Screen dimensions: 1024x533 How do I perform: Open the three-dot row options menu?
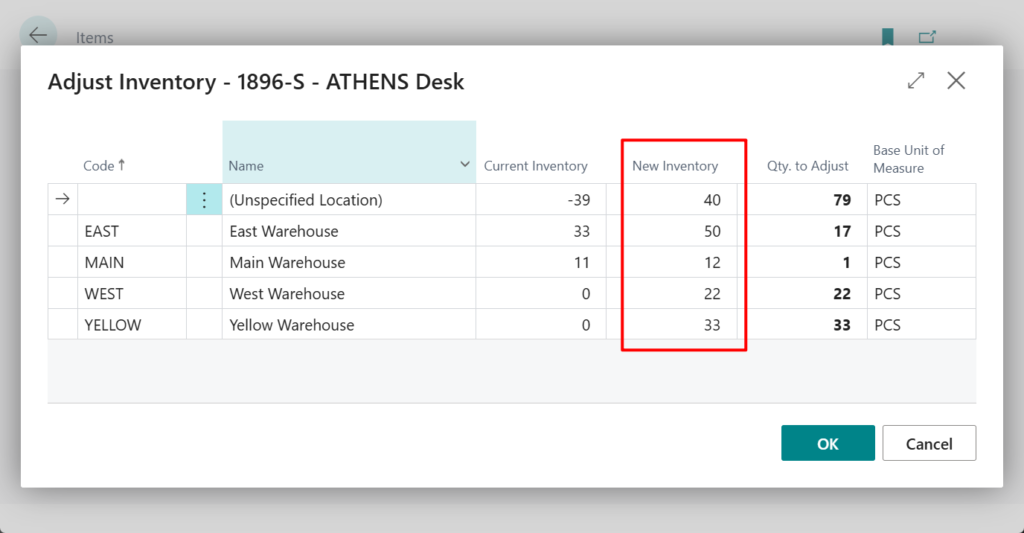coord(204,200)
